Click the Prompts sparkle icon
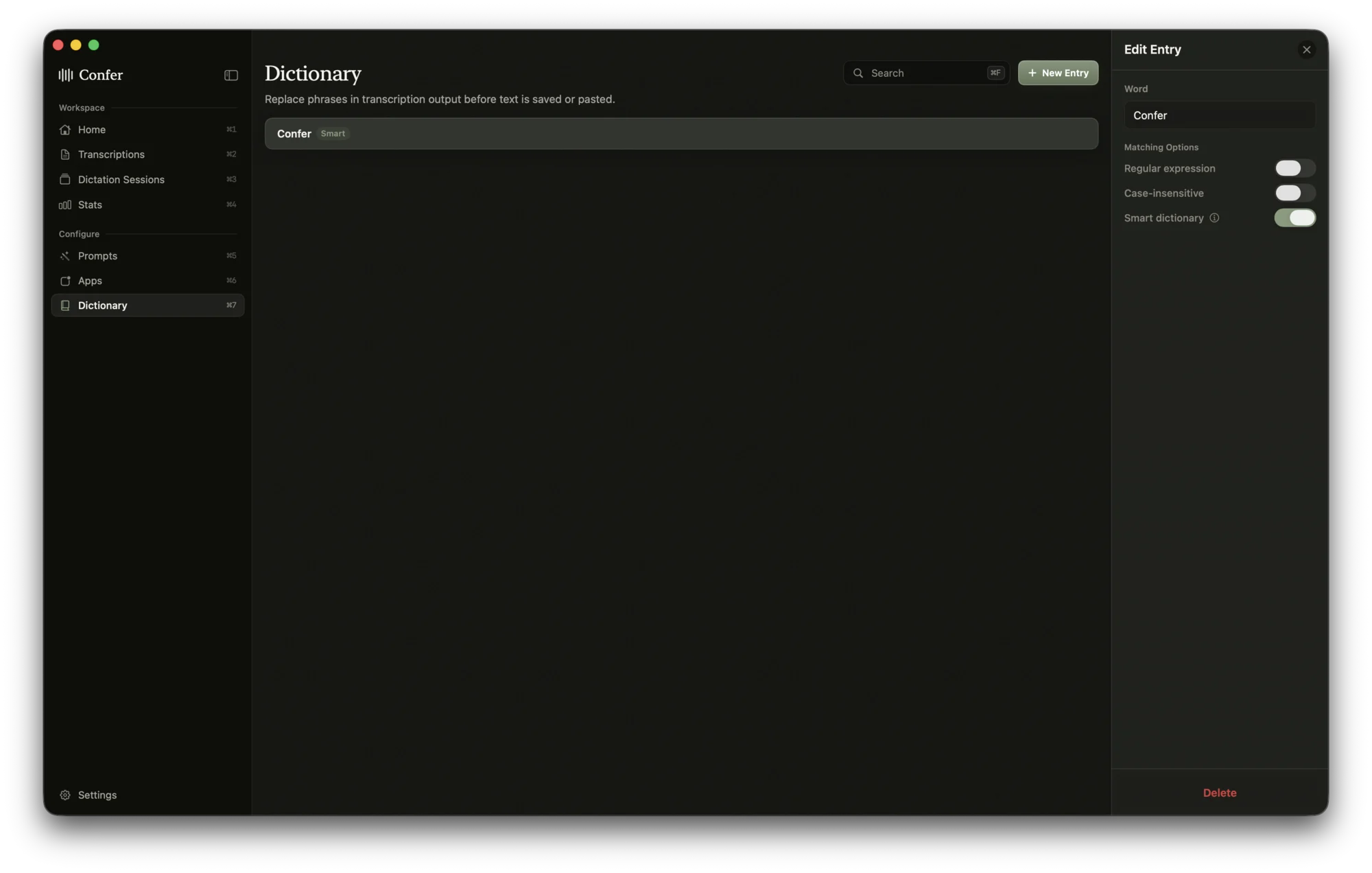 (65, 256)
